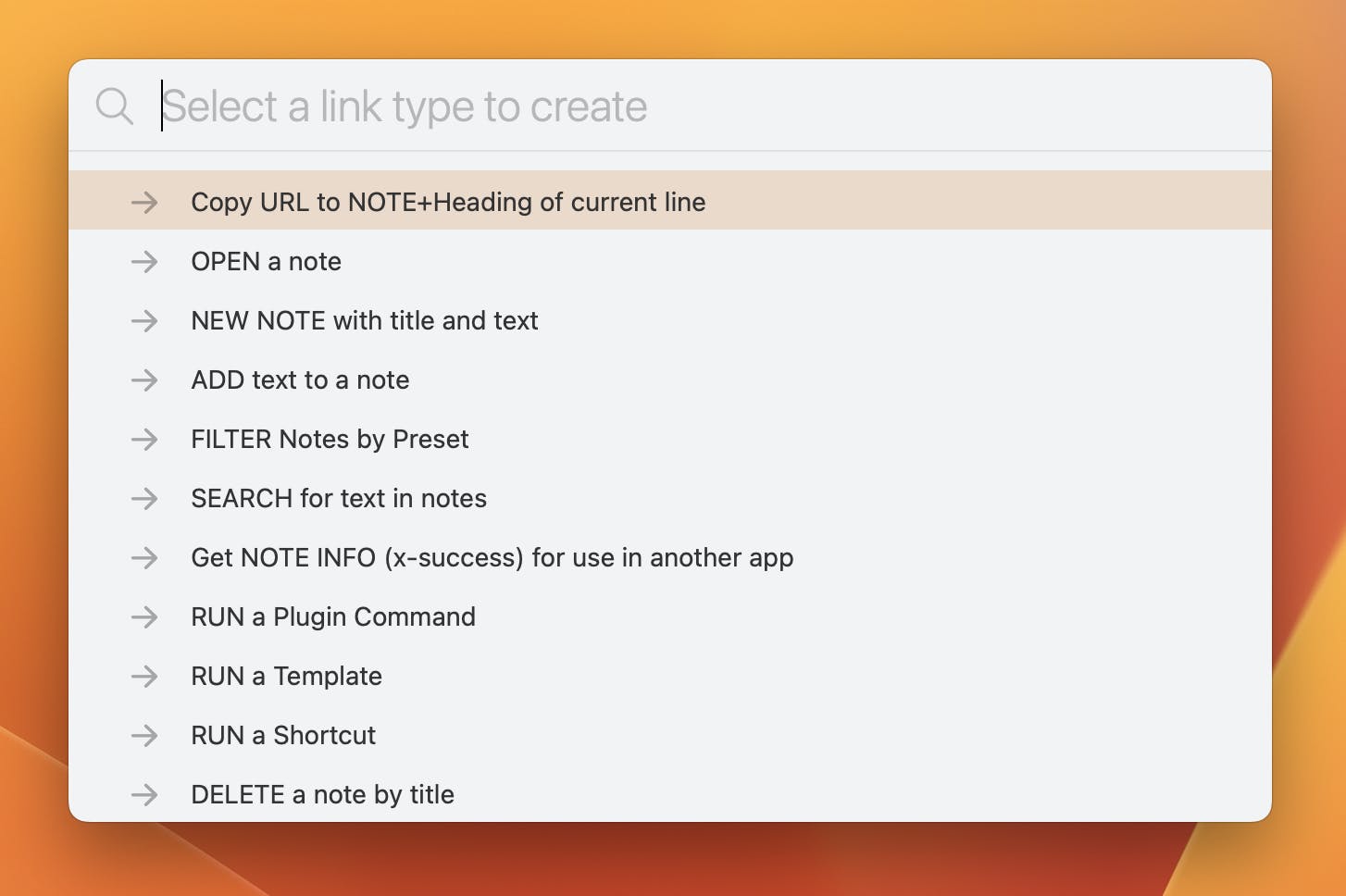Click arrow icon next to NEW NOTE

click(x=144, y=320)
